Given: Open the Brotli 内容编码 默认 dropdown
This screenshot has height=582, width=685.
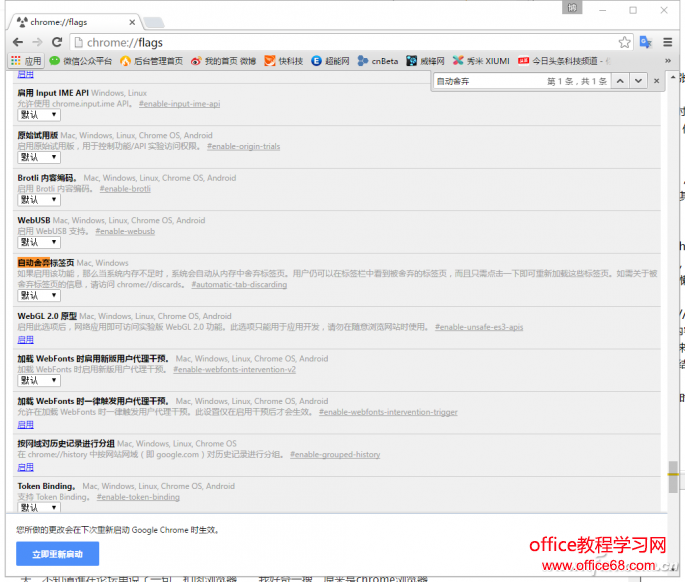Looking at the screenshot, I should [x=39, y=200].
